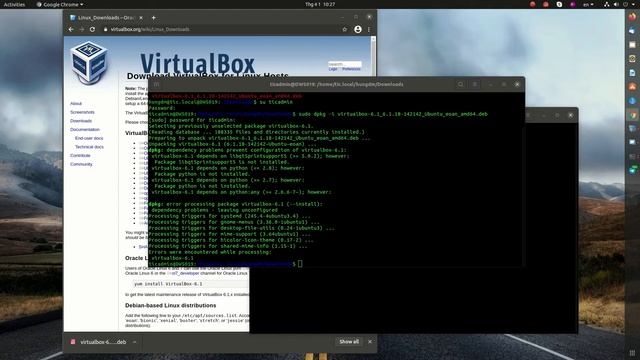Open the Downloads sidebar link
Image resolution: width=640 pixels, height=360 pixels.
pyautogui.click(x=81, y=121)
